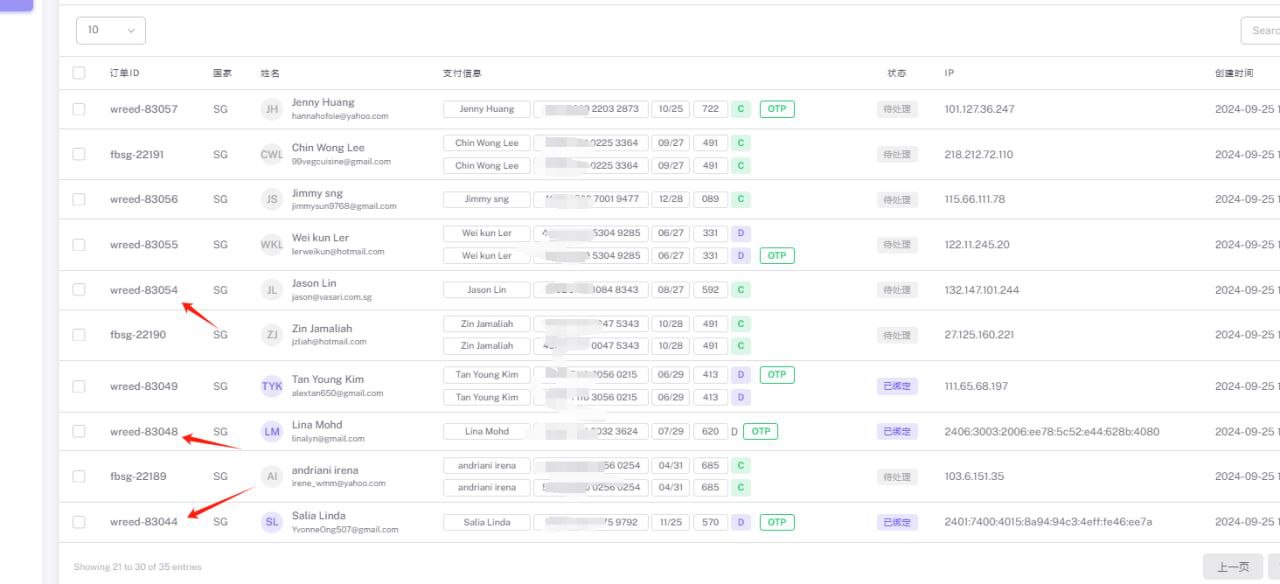Tick the checkbox next to wreed-83044
Screen dimensions: 1280x584
coord(79,522)
